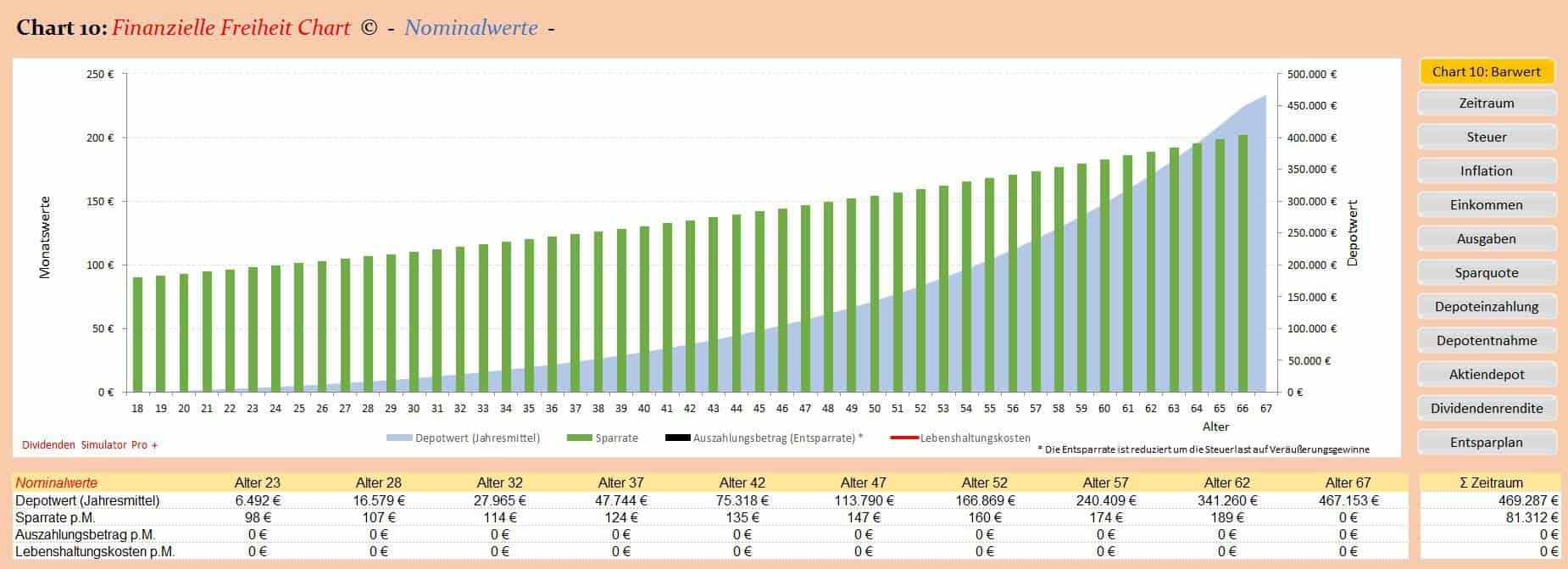Viewport: 1568px width, 569px height.
Task: Open the Aktiendepot section
Action: [1486, 375]
